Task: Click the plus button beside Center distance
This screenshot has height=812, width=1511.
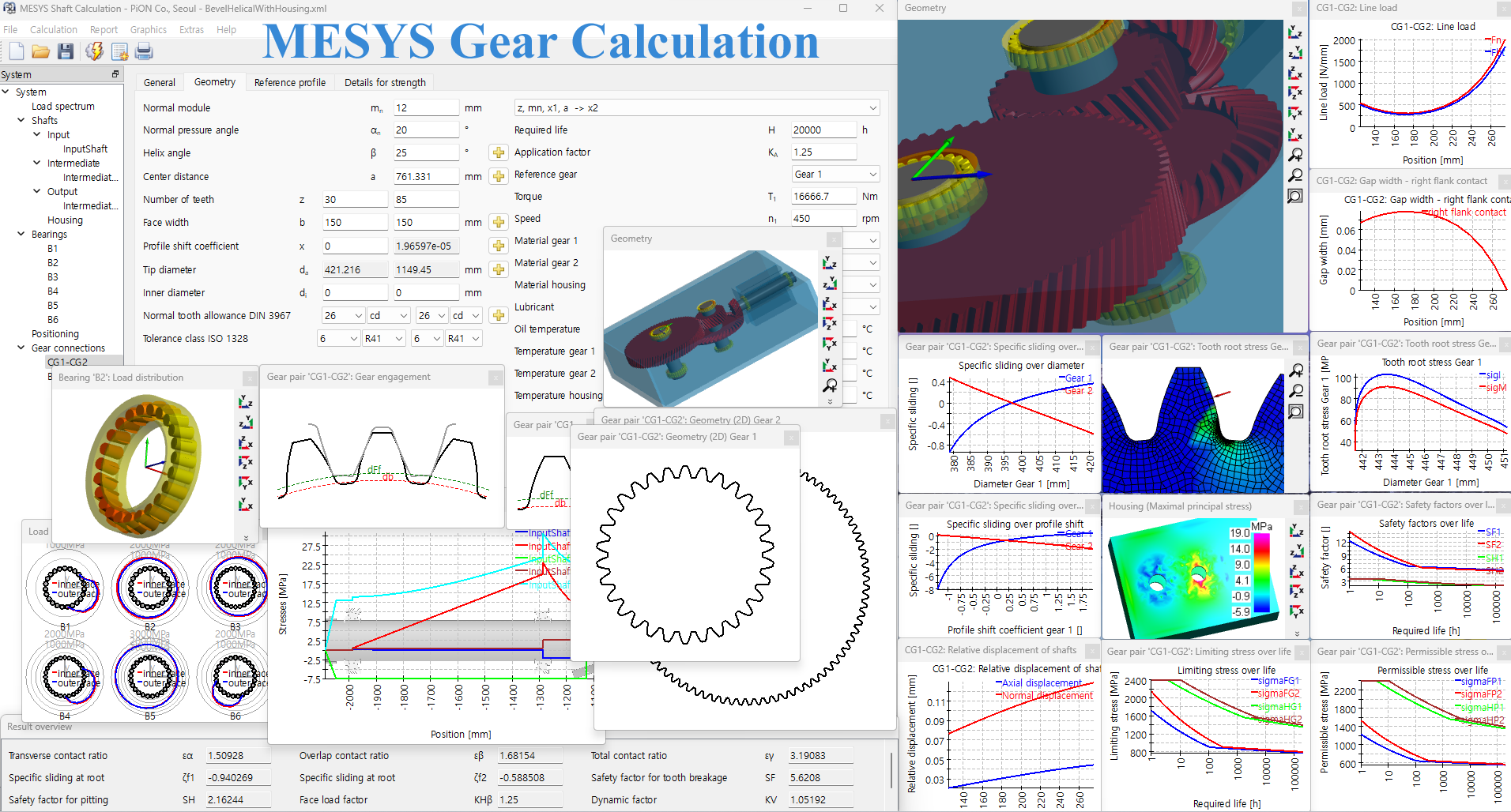Action: (x=499, y=176)
